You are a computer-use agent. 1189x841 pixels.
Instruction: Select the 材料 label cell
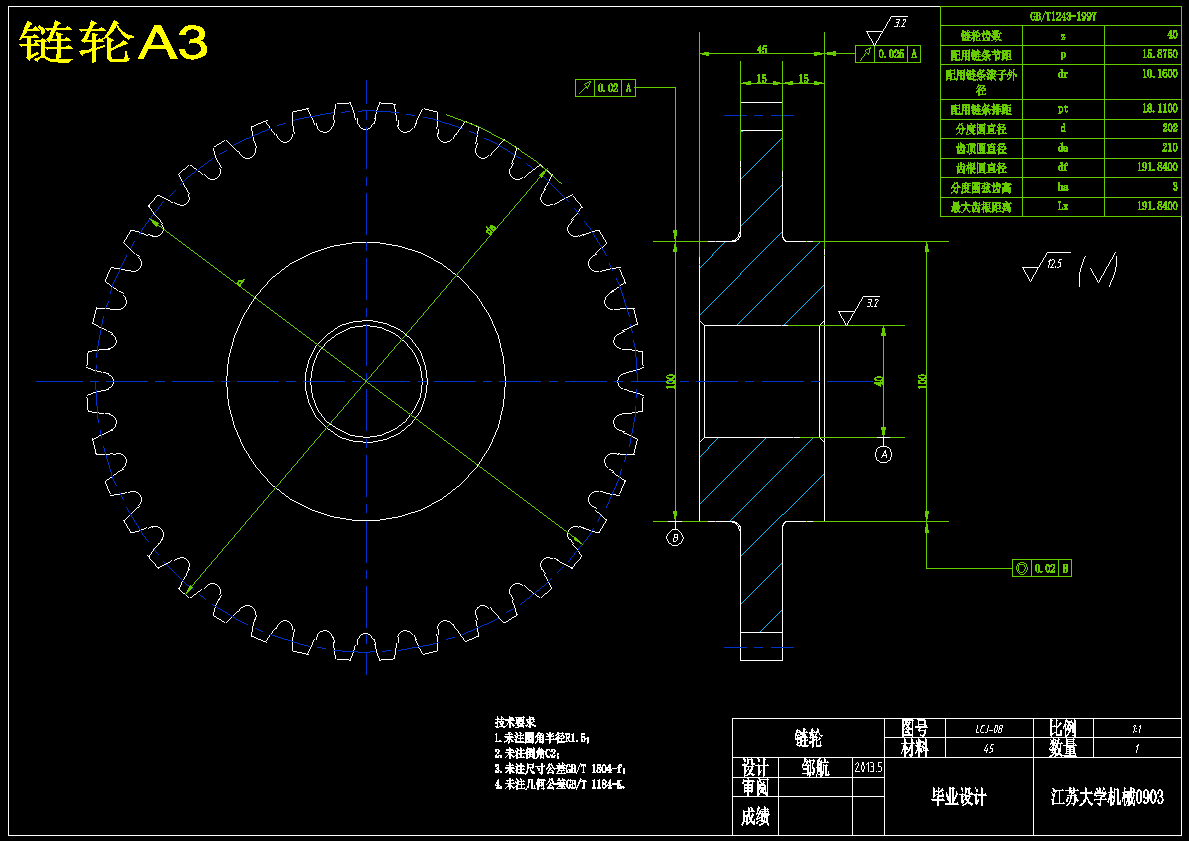(914, 748)
